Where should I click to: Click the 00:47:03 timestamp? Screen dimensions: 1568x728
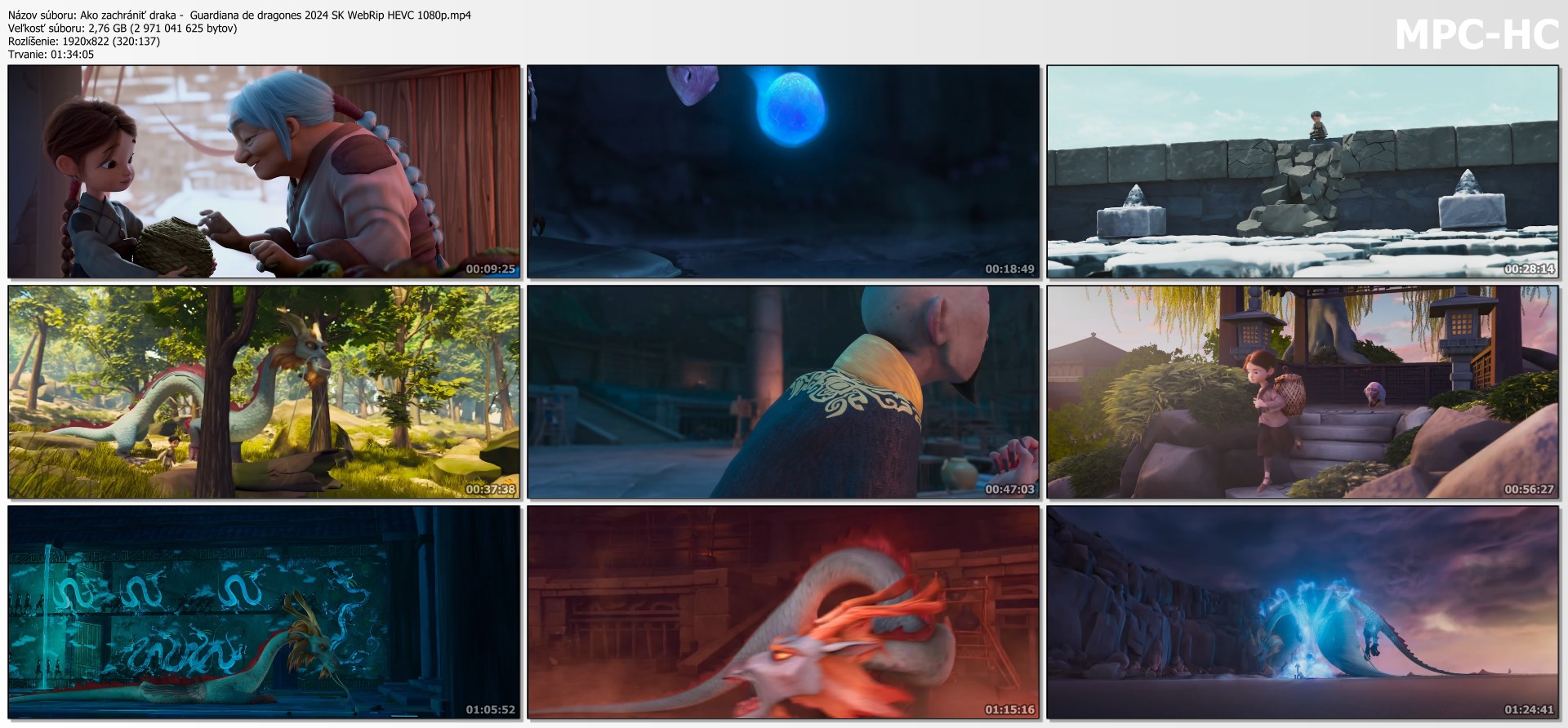[x=1009, y=489]
